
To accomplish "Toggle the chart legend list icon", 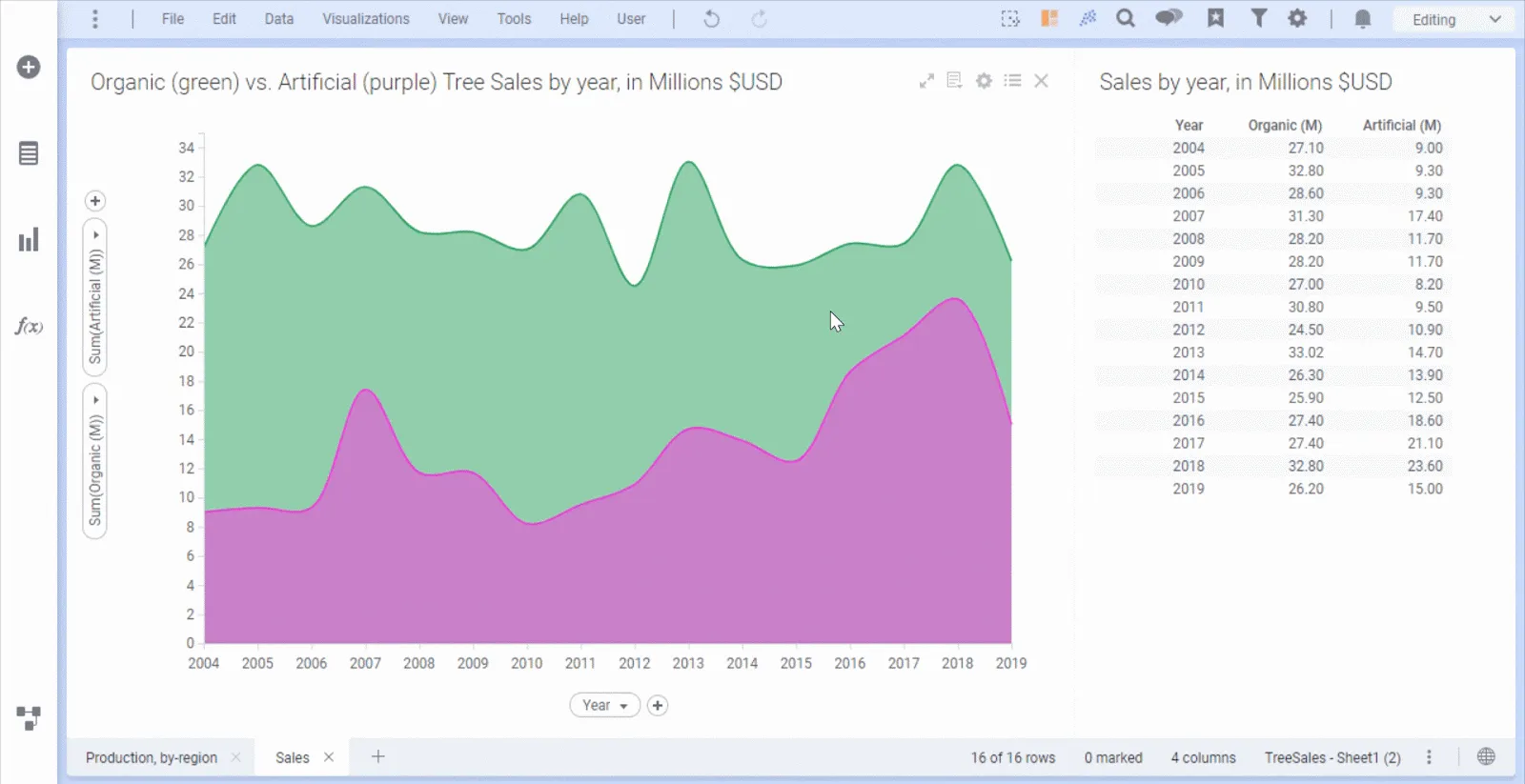I will pos(1012,81).
